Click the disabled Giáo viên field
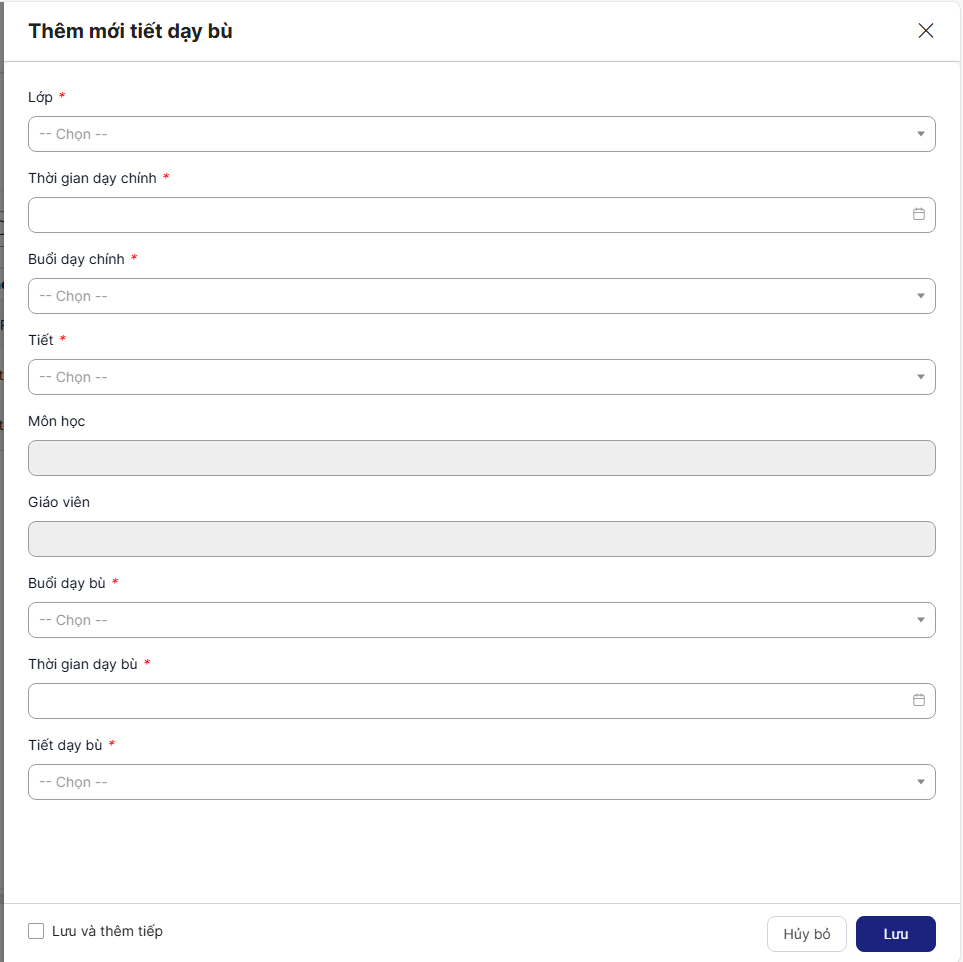 (481, 539)
